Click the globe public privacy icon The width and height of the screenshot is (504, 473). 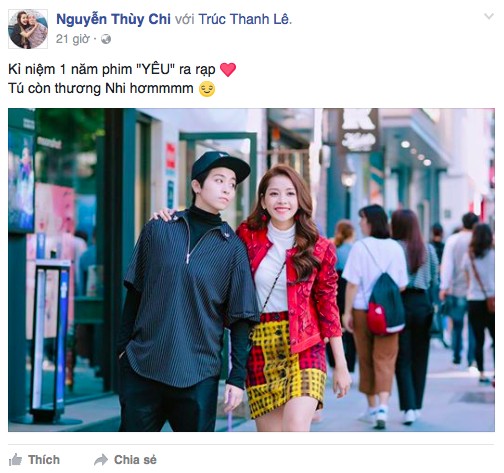tap(106, 39)
